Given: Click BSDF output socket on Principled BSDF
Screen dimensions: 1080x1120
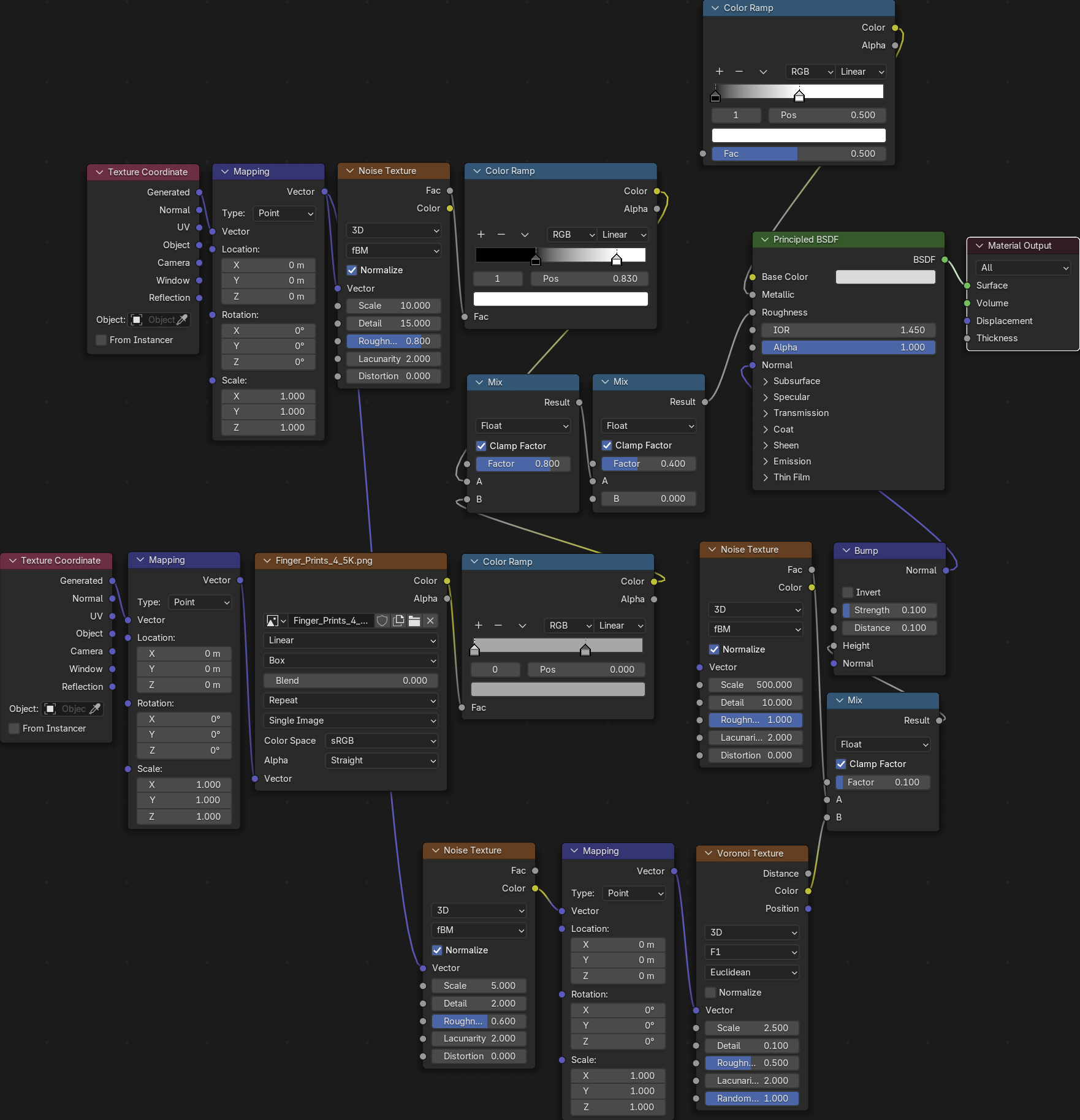Looking at the screenshot, I should tap(945, 260).
